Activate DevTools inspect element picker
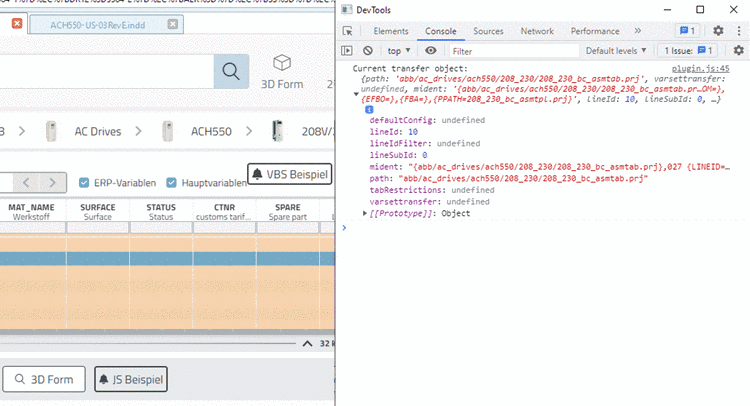Viewport: 750px width, 406px height. pyautogui.click(x=348, y=31)
